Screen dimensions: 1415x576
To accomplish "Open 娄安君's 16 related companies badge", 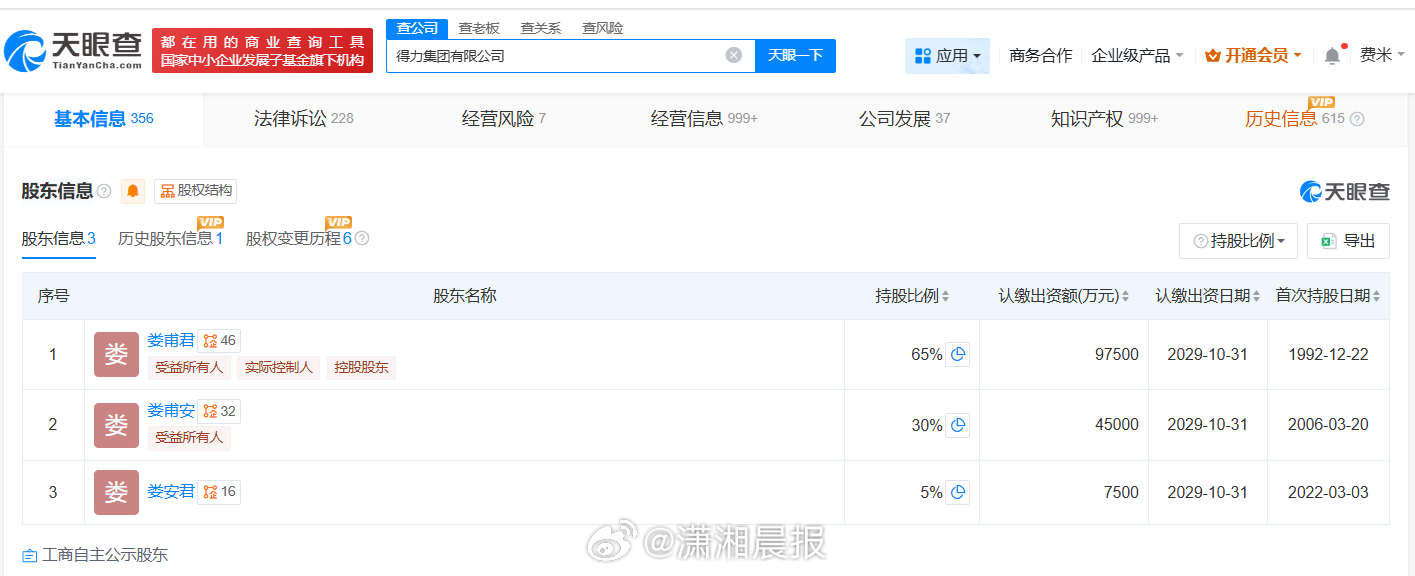I will click(219, 491).
